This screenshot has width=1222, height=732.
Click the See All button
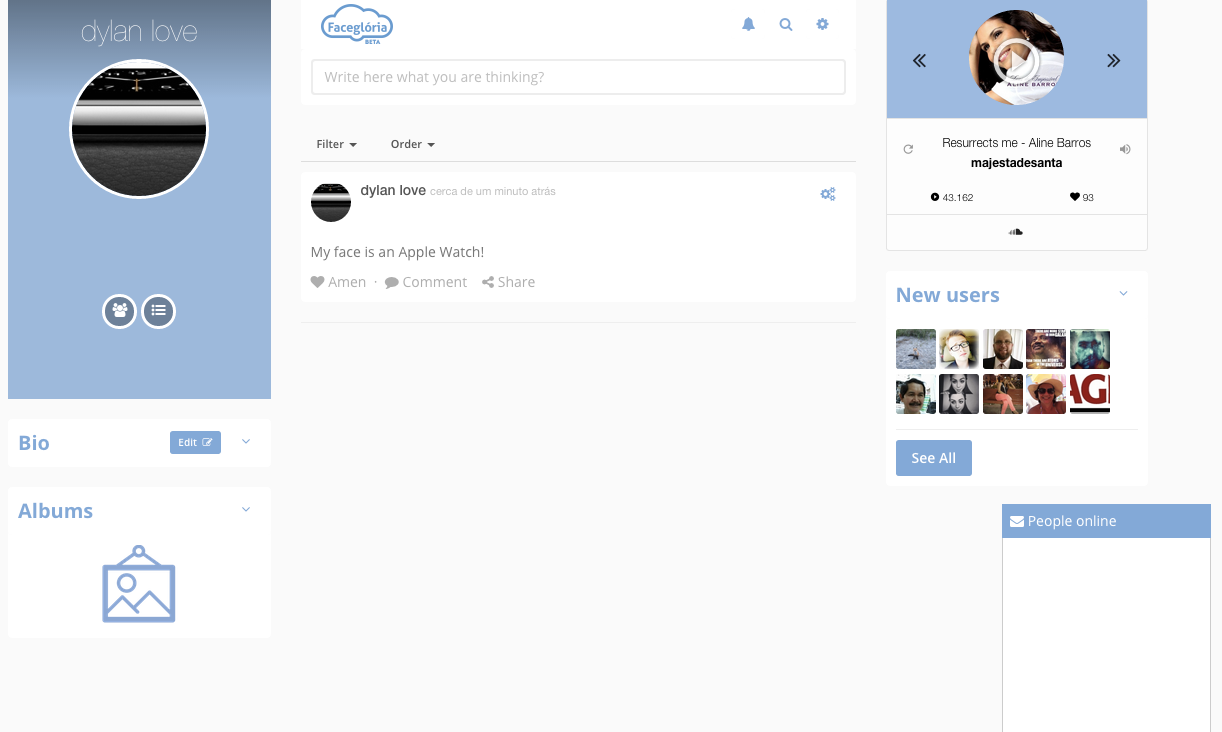point(933,458)
